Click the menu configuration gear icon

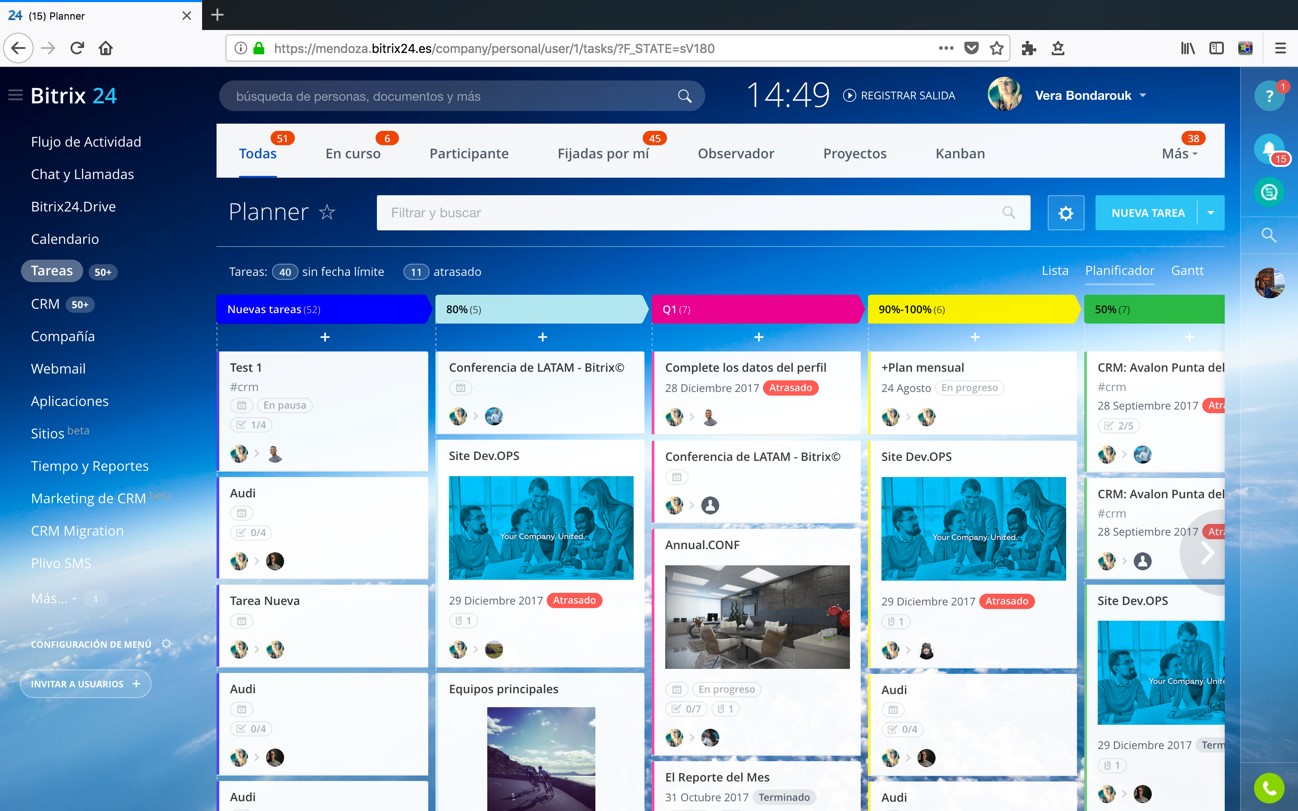pyautogui.click(x=167, y=644)
